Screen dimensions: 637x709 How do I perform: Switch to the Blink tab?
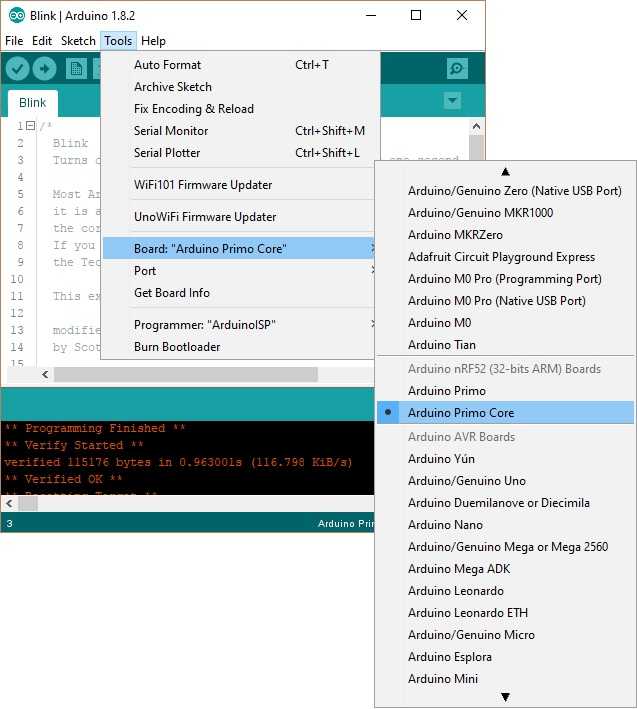[x=33, y=103]
